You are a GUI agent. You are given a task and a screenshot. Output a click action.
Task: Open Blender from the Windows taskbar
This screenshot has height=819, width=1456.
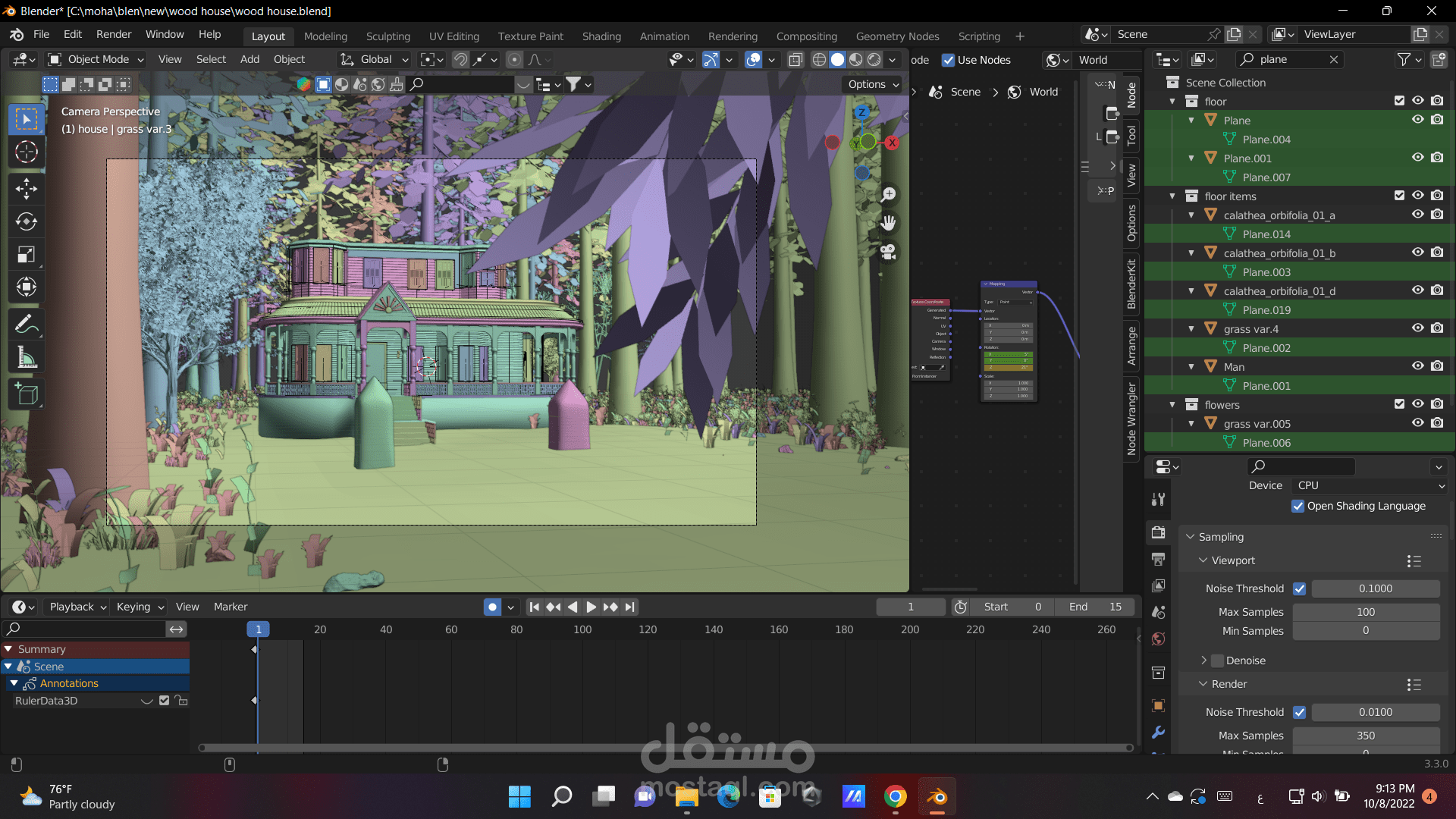pyautogui.click(x=937, y=796)
